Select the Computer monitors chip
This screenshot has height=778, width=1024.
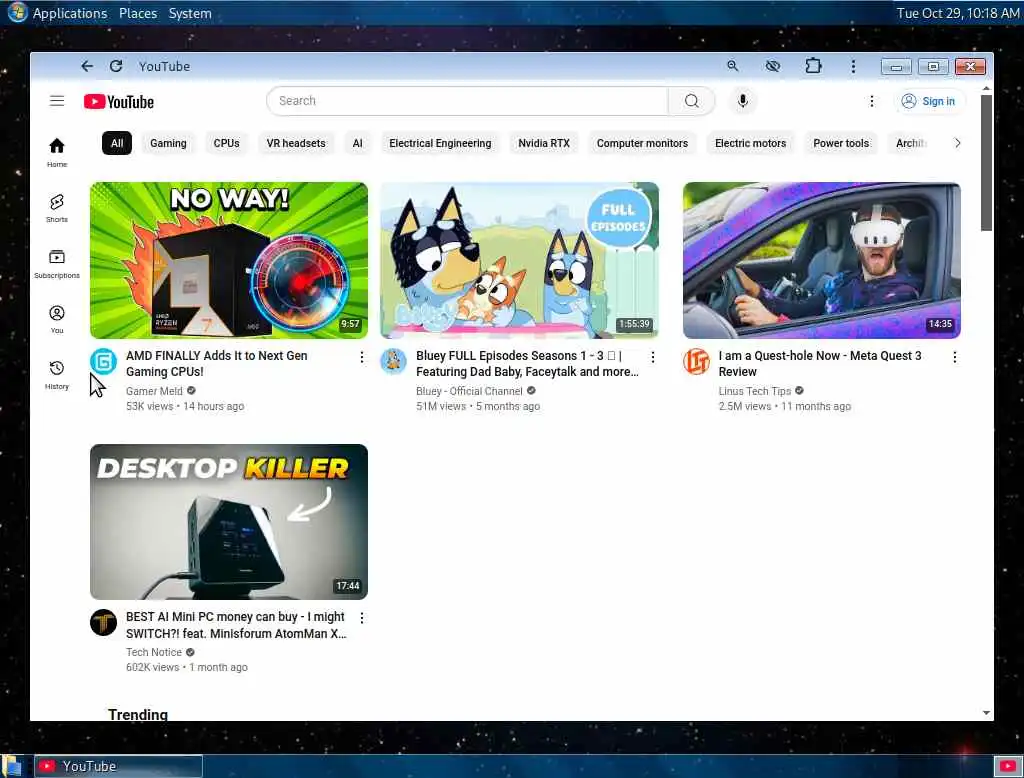642,143
